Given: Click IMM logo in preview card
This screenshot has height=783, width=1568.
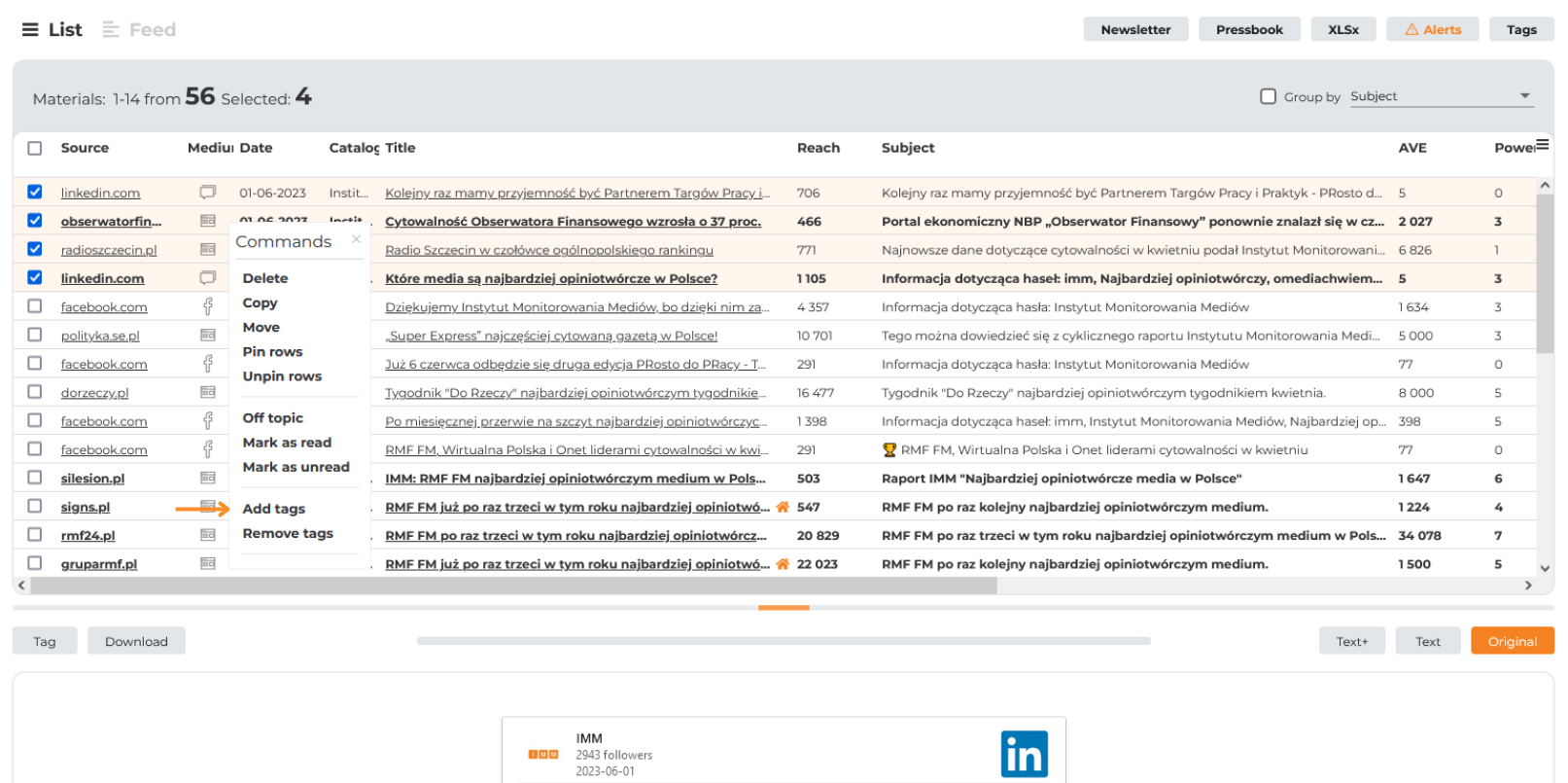Looking at the screenshot, I should click(543, 754).
